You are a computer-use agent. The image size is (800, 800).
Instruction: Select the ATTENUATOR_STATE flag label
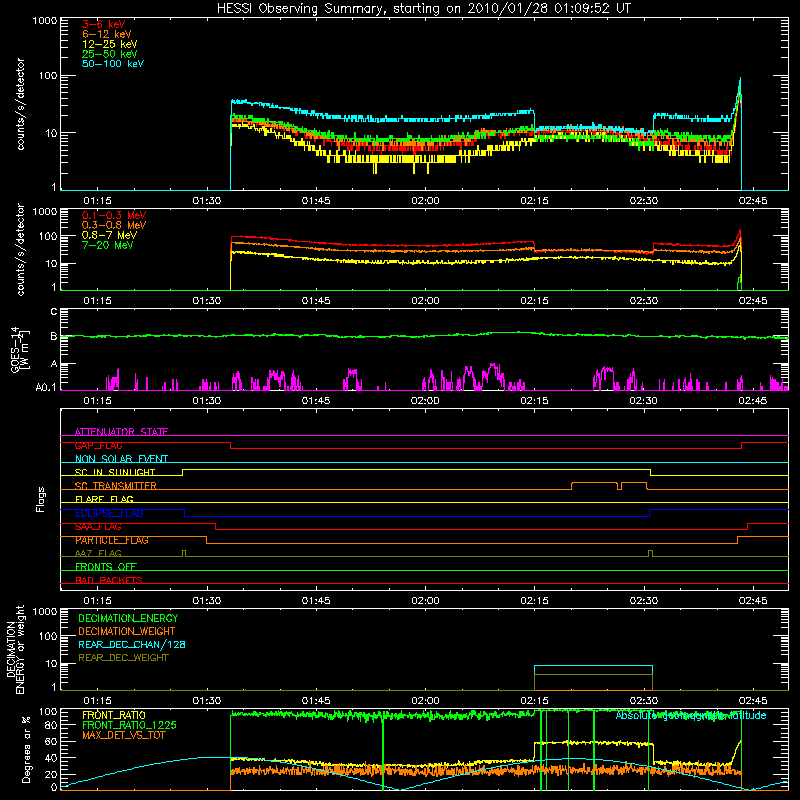pos(121,432)
